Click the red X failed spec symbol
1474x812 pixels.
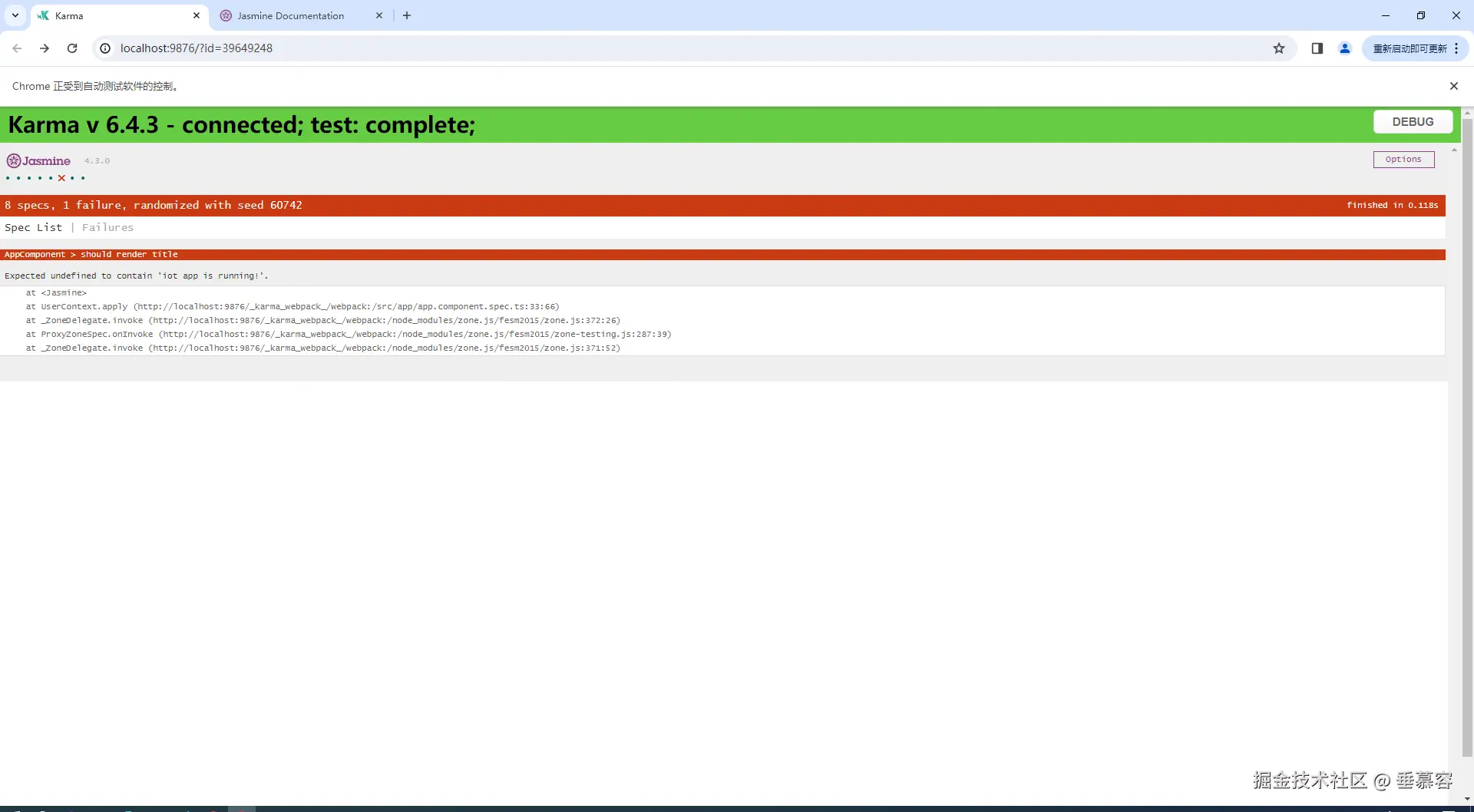point(61,178)
